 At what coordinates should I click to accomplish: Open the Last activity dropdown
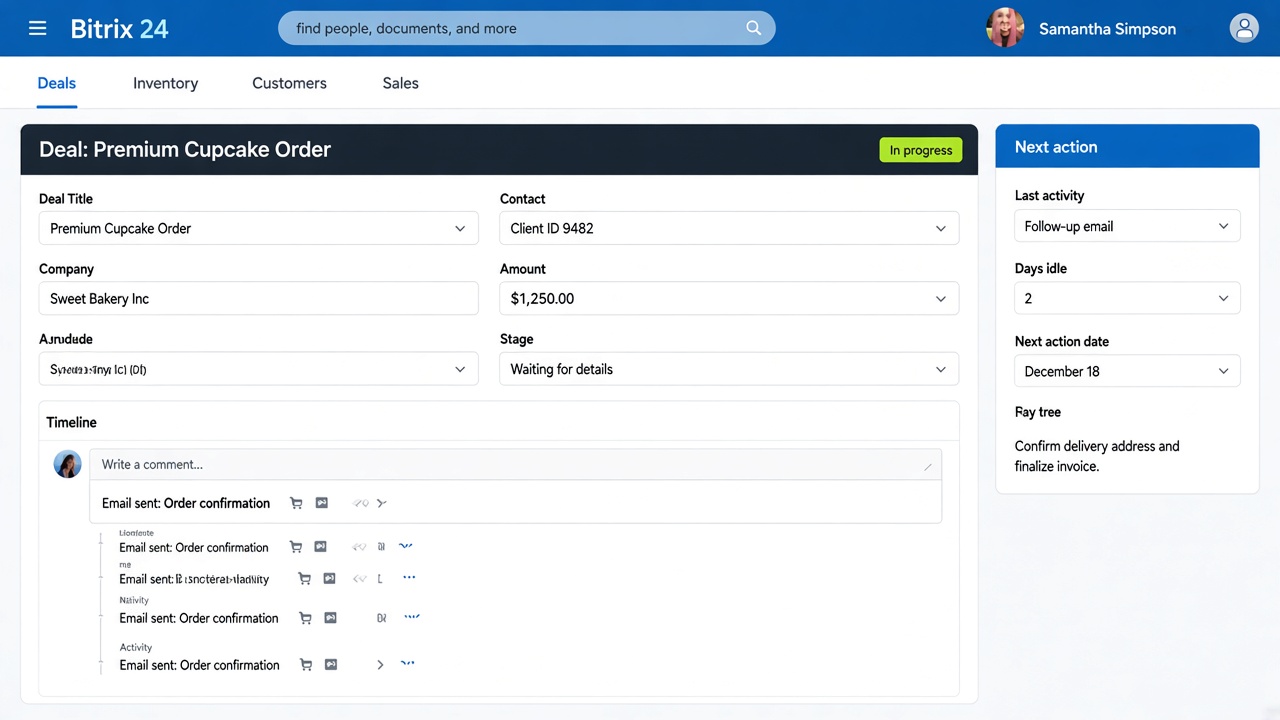1127,226
